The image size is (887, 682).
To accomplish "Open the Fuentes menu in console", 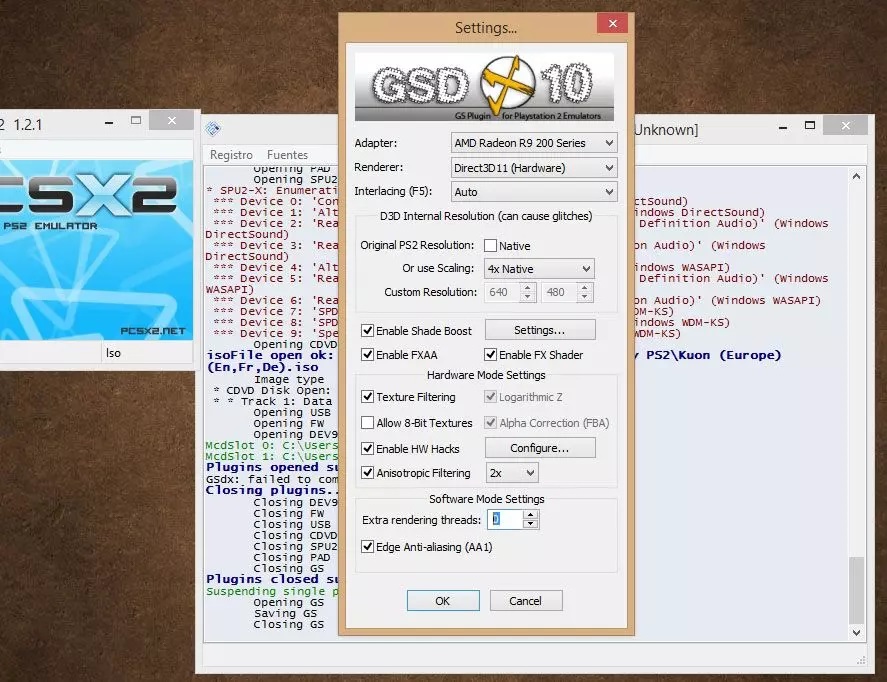I will (287, 154).
